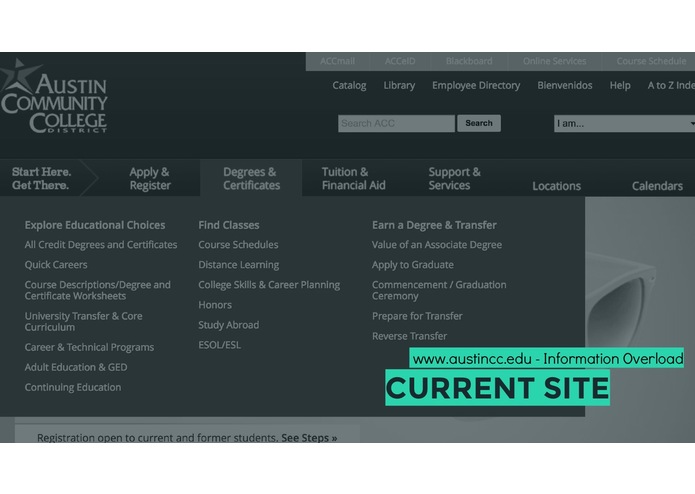
Task: Open Apply to Graduate
Action: click(x=413, y=265)
